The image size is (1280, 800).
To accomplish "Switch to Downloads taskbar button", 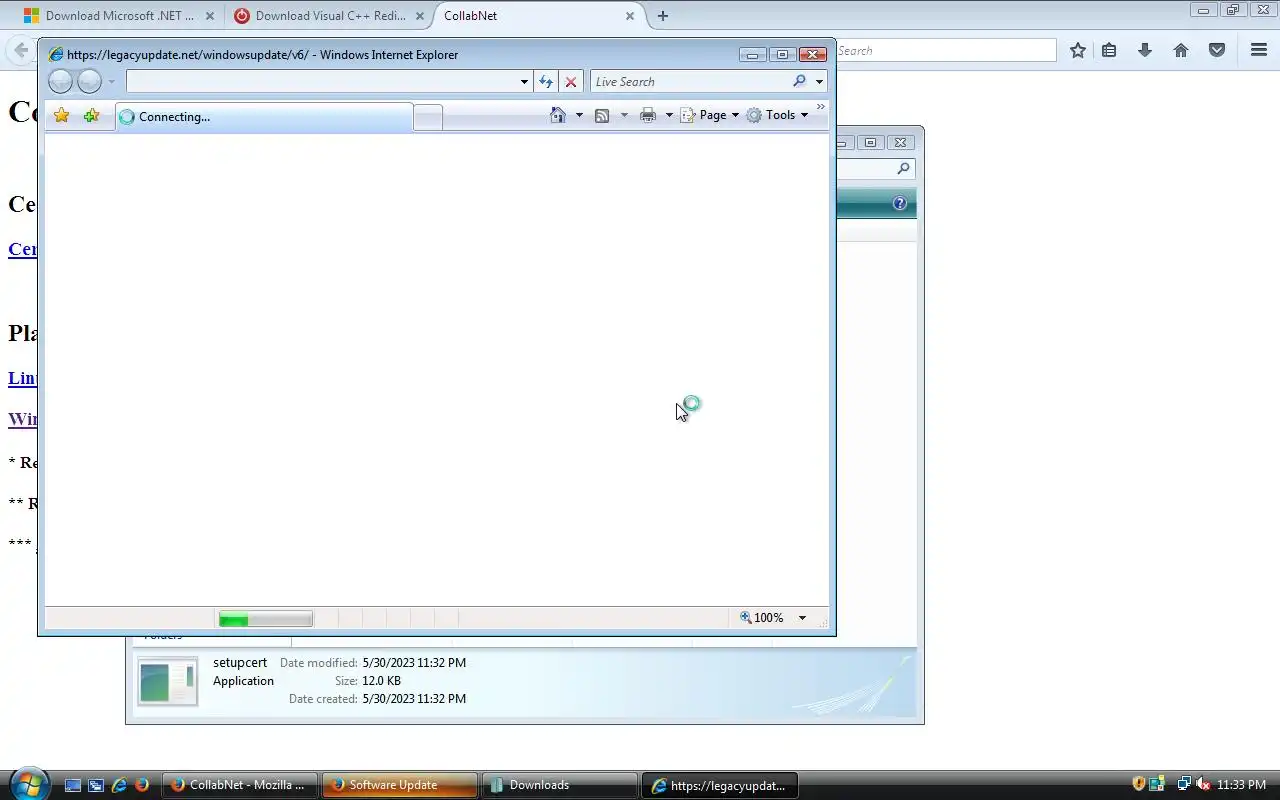I will coord(559,785).
